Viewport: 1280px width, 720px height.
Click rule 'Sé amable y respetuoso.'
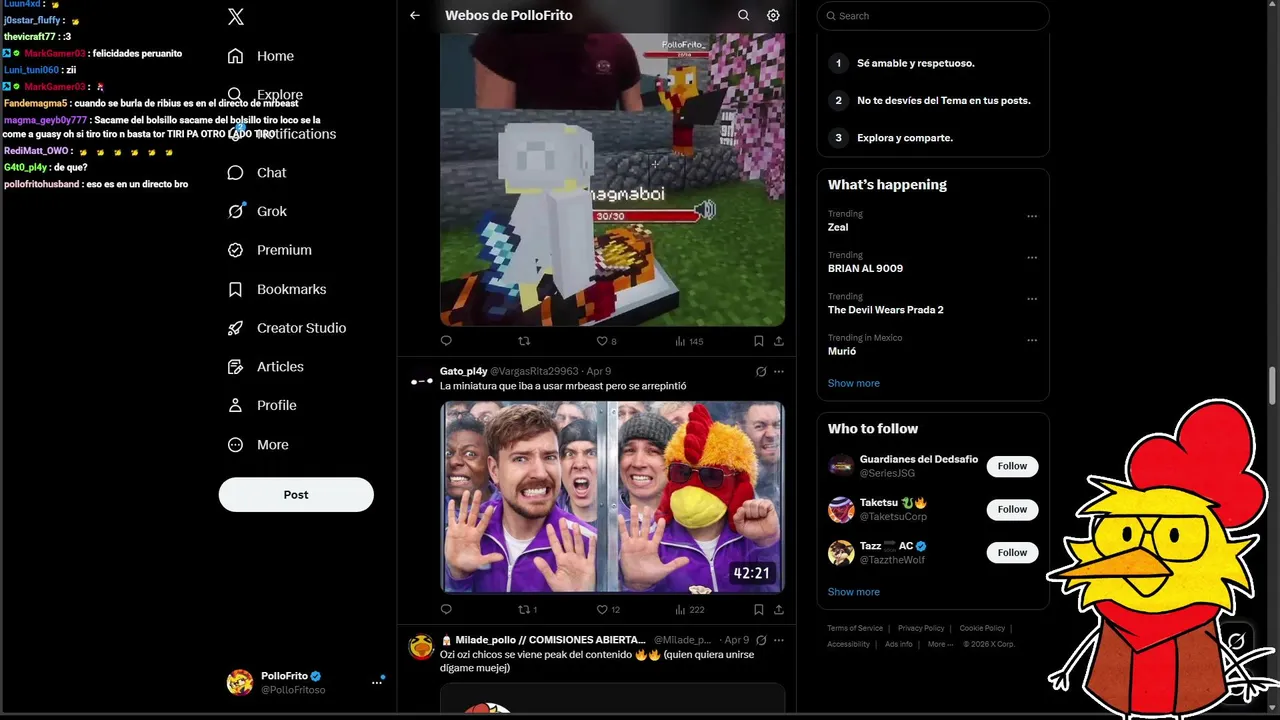[915, 63]
